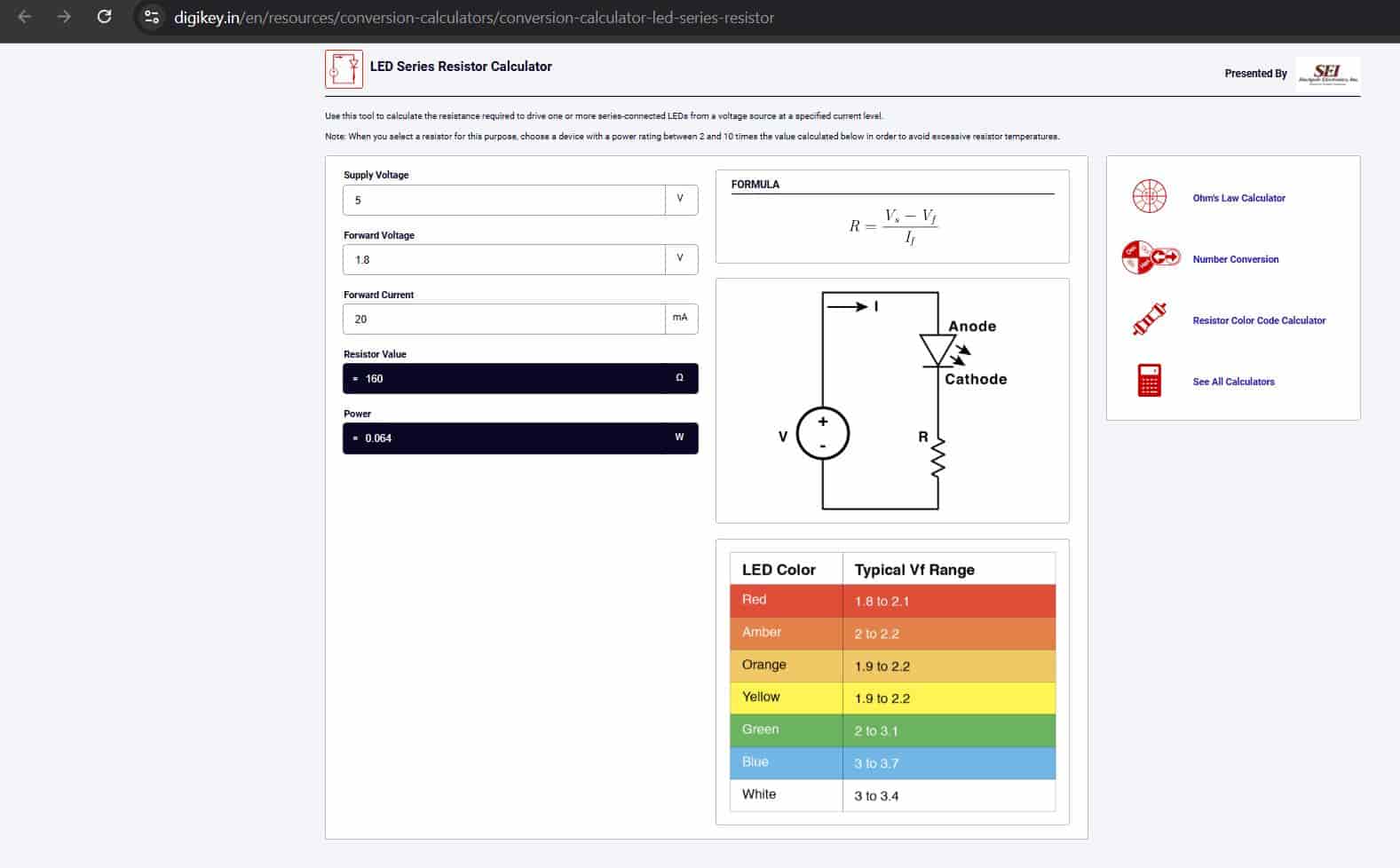Open the Supply Voltage unit selector V
The image size is (1400, 868).
pyautogui.click(x=681, y=200)
